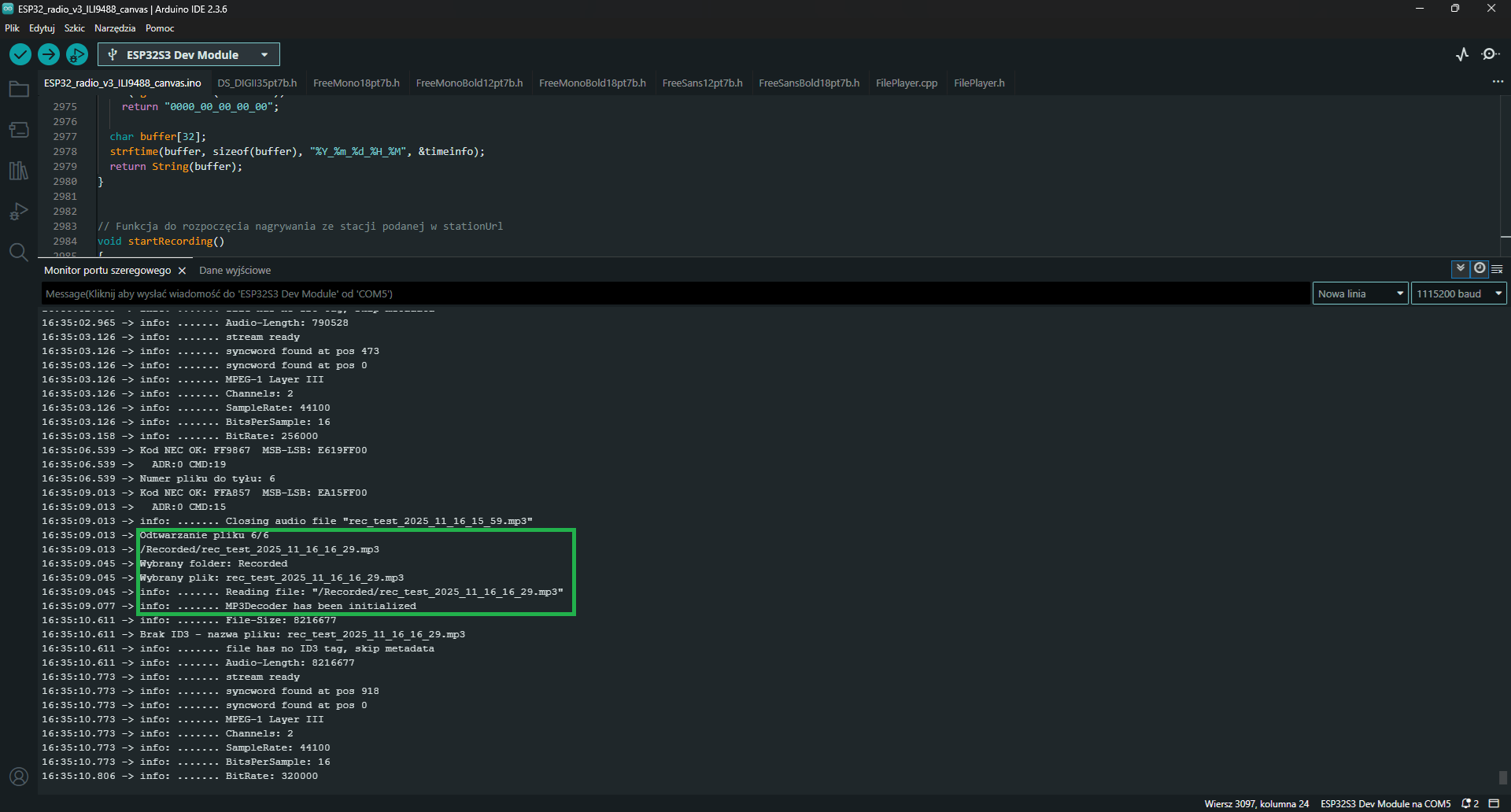Start debugging with the debug button

tap(77, 54)
